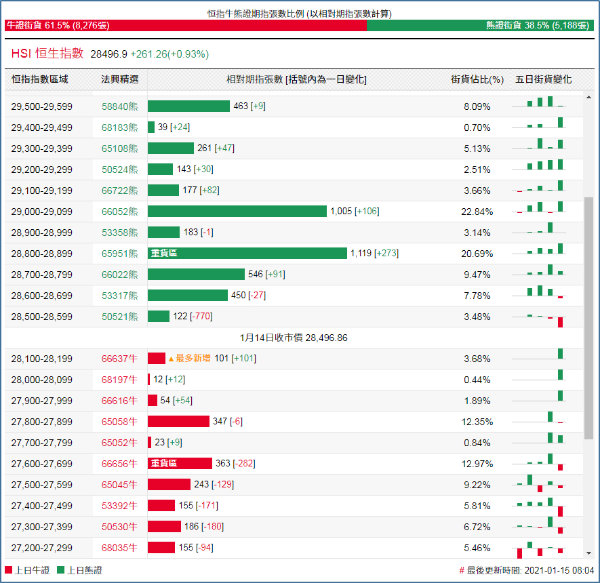Click the 29,400-29,499 range cell
The width and height of the screenshot is (600, 583).
(42, 127)
